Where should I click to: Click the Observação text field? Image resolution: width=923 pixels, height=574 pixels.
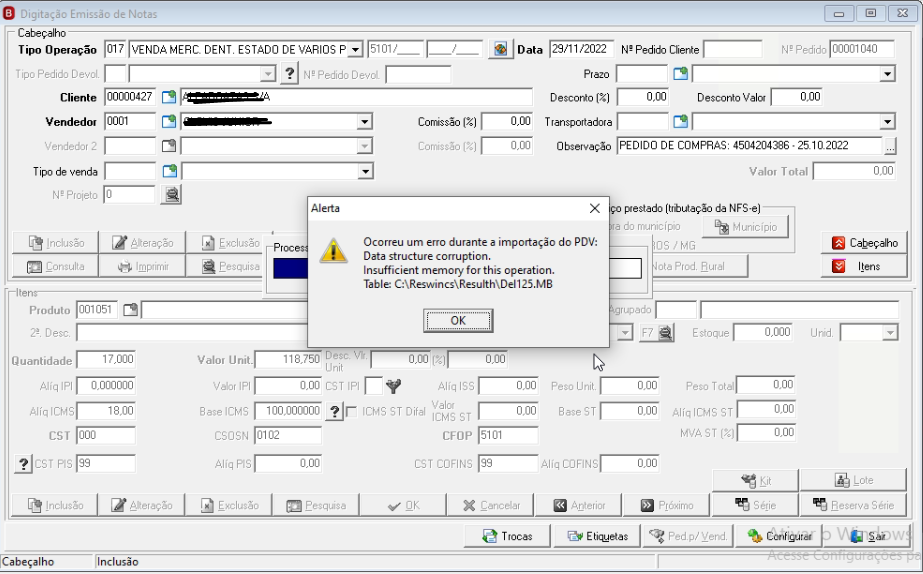click(749, 145)
